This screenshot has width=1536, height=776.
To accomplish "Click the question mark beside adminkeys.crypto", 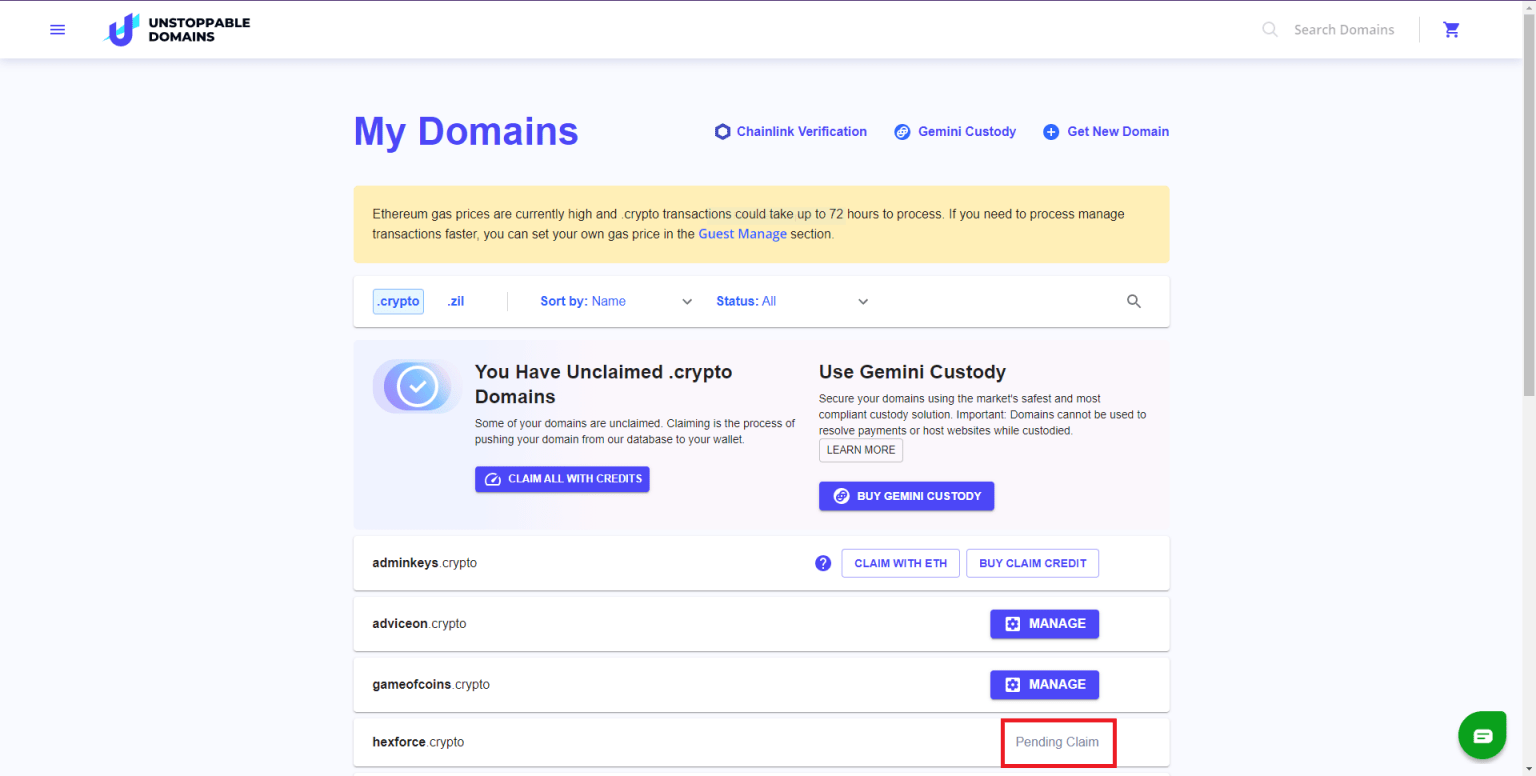I will pyautogui.click(x=822, y=563).
